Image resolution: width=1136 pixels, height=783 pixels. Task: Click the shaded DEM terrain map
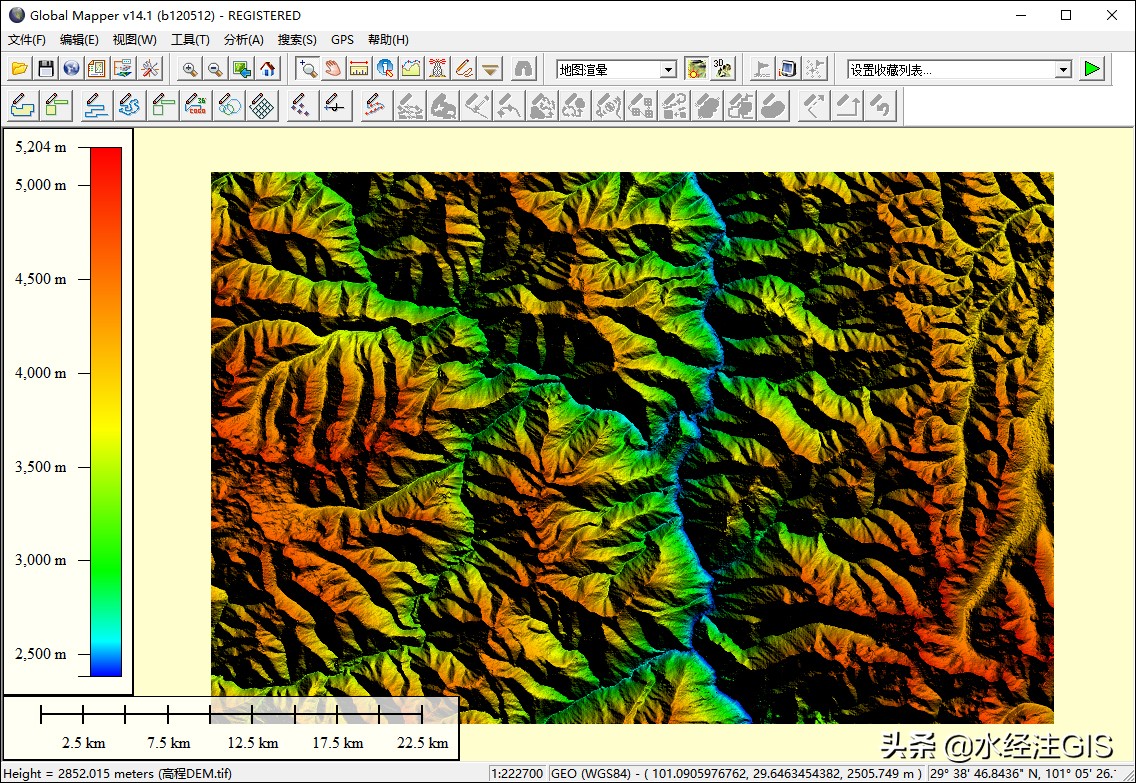[x=632, y=447]
